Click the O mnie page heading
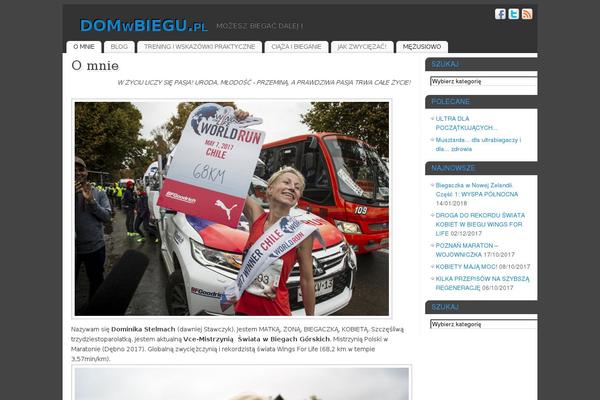This screenshot has width=600, height=400. pyautogui.click(x=95, y=66)
